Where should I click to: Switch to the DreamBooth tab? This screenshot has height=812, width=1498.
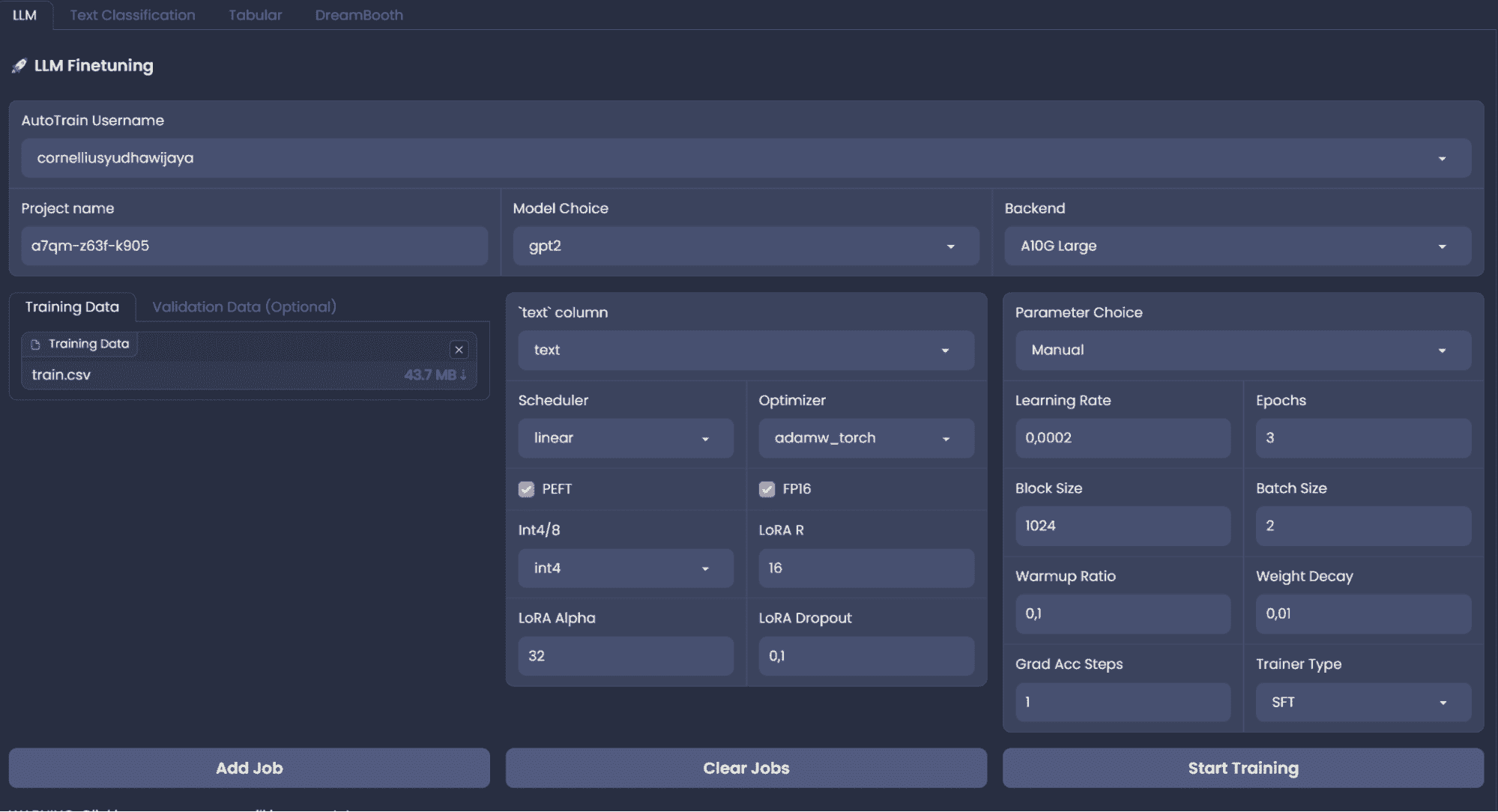click(x=359, y=14)
